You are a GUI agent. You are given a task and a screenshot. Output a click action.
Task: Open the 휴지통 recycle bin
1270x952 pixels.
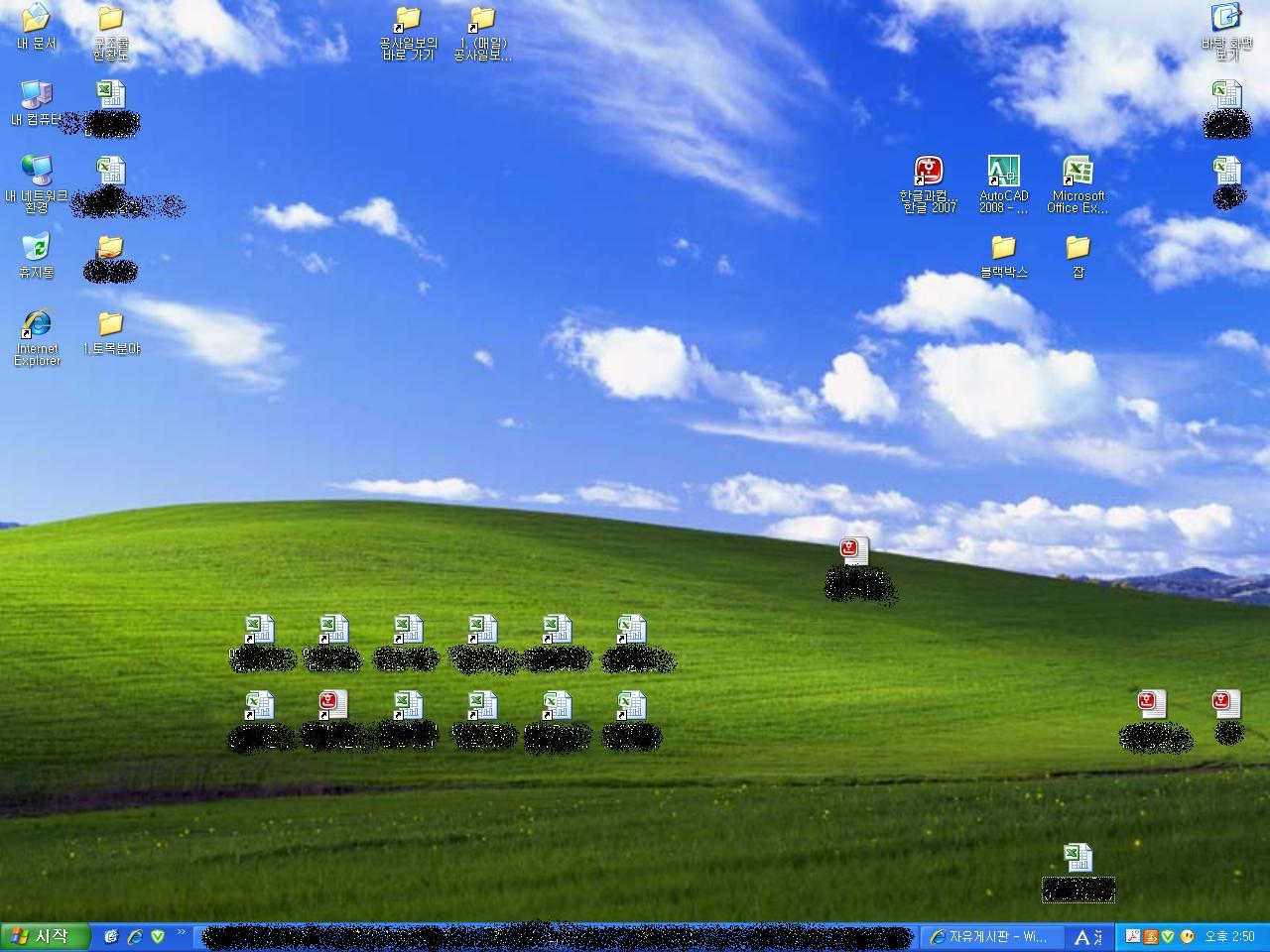pyautogui.click(x=36, y=256)
